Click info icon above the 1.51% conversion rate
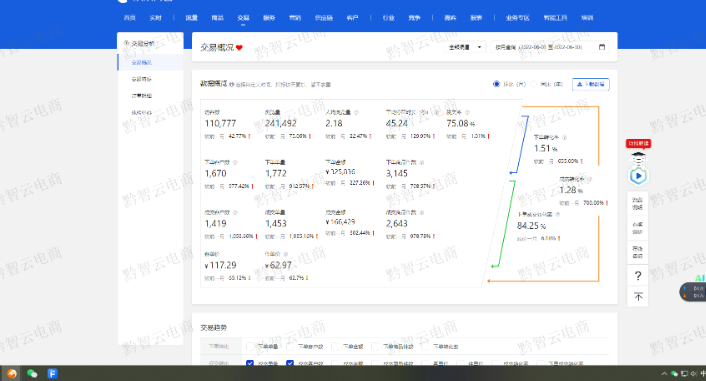Image resolution: width=706 pixels, height=381 pixels. (564, 137)
